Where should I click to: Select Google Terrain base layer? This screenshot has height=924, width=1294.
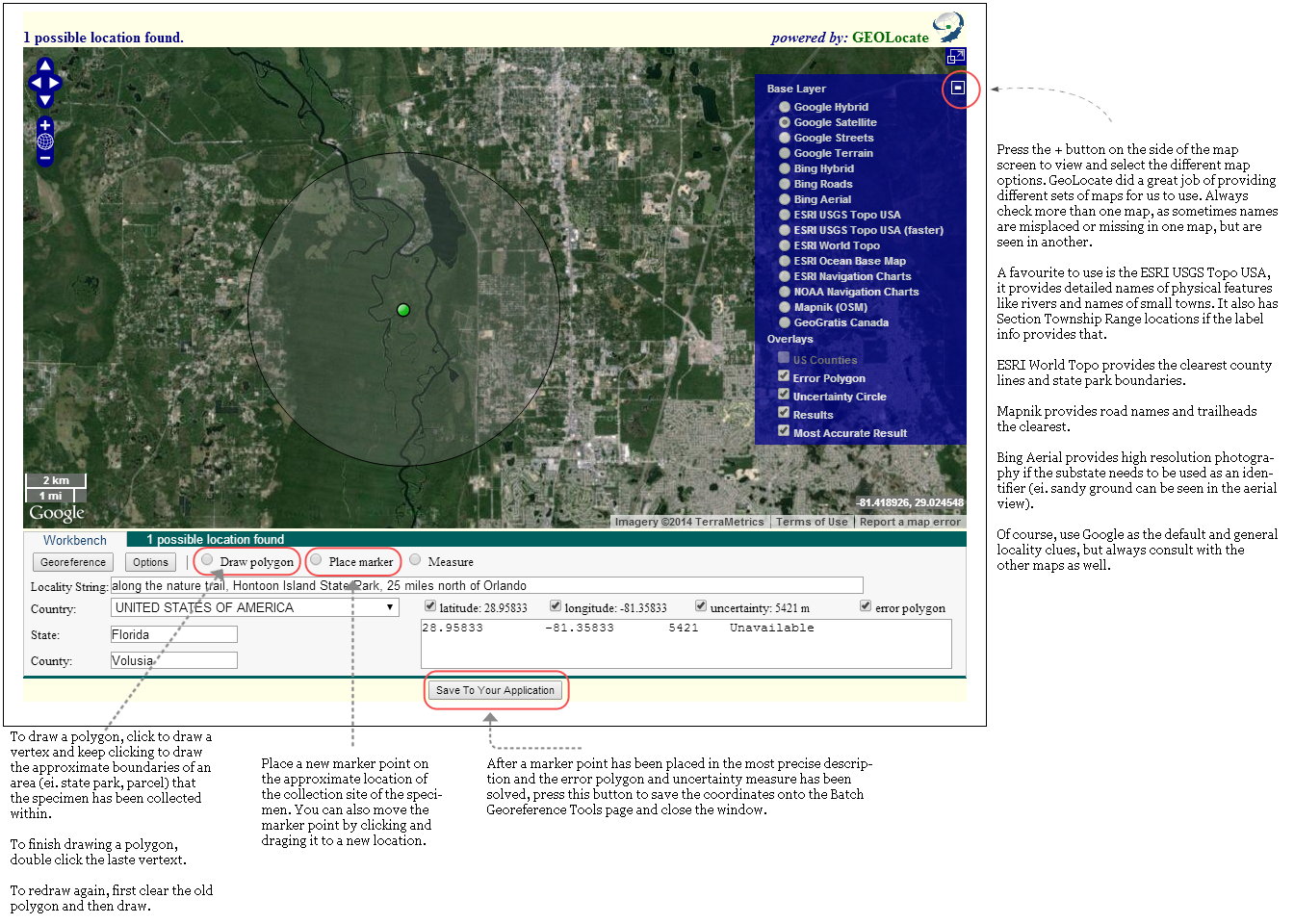tap(785, 153)
